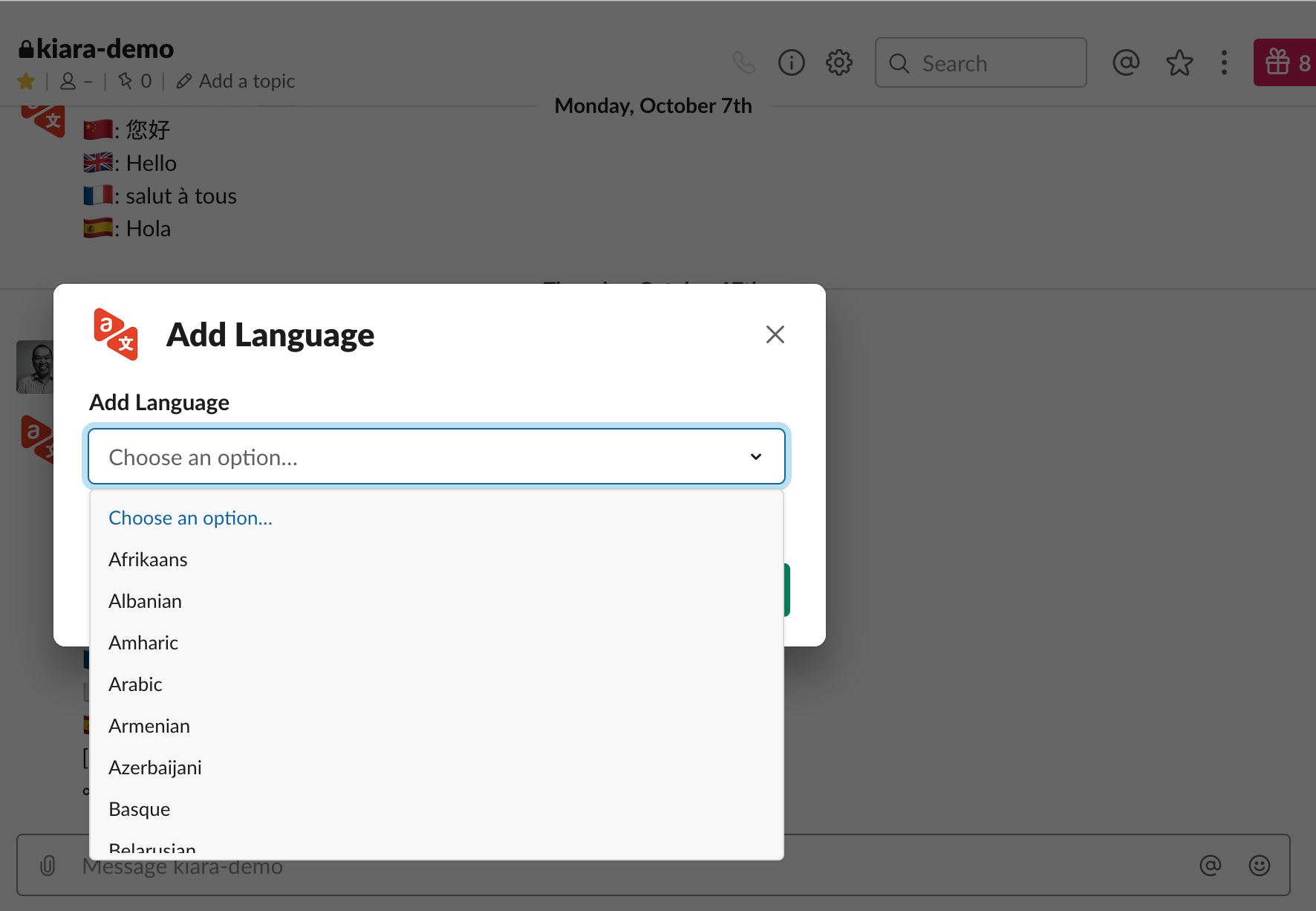The width and height of the screenshot is (1316, 911).
Task: Attach a file with the paperclip icon
Action: 48,866
